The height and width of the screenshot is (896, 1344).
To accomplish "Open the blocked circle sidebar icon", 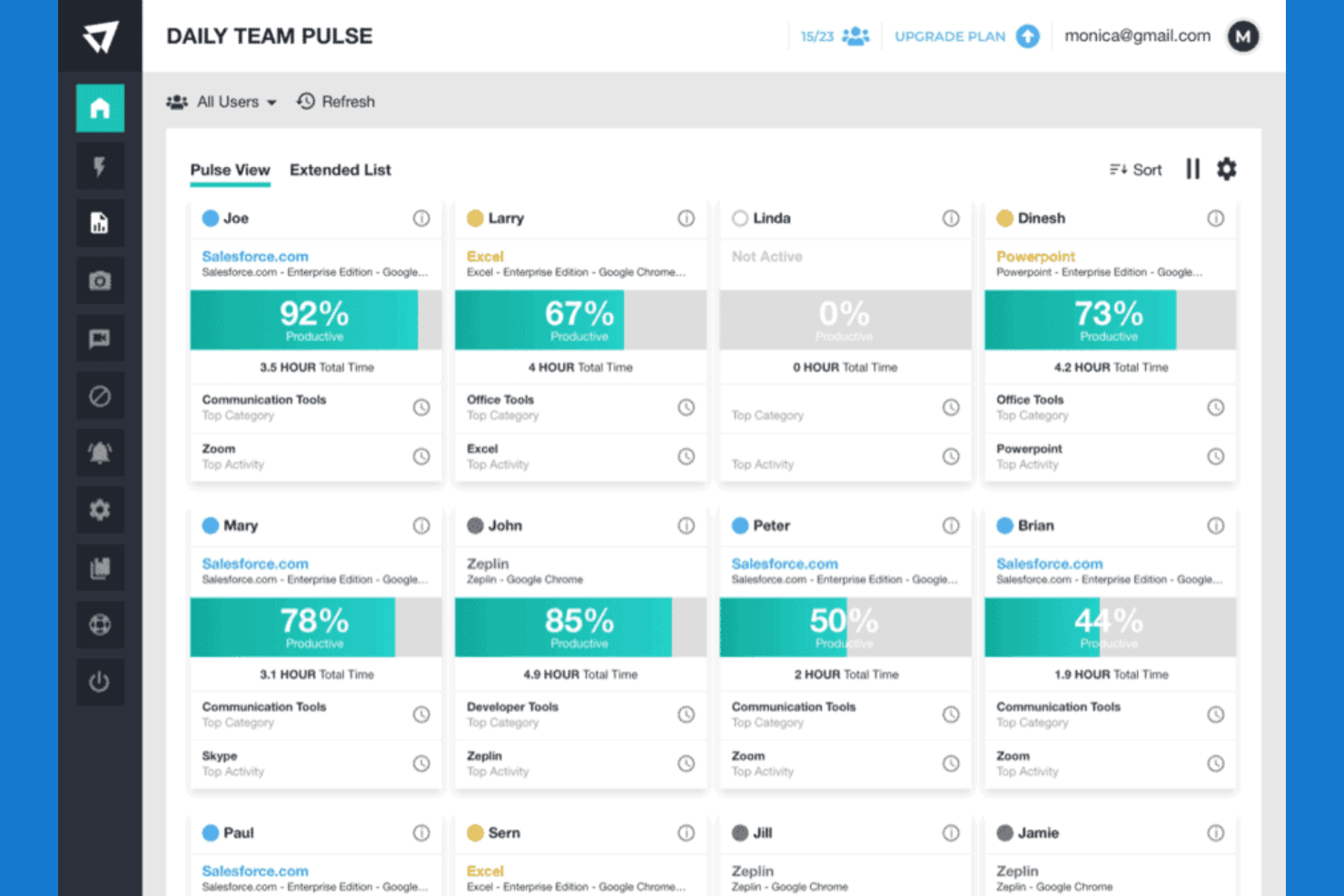I will pos(100,396).
